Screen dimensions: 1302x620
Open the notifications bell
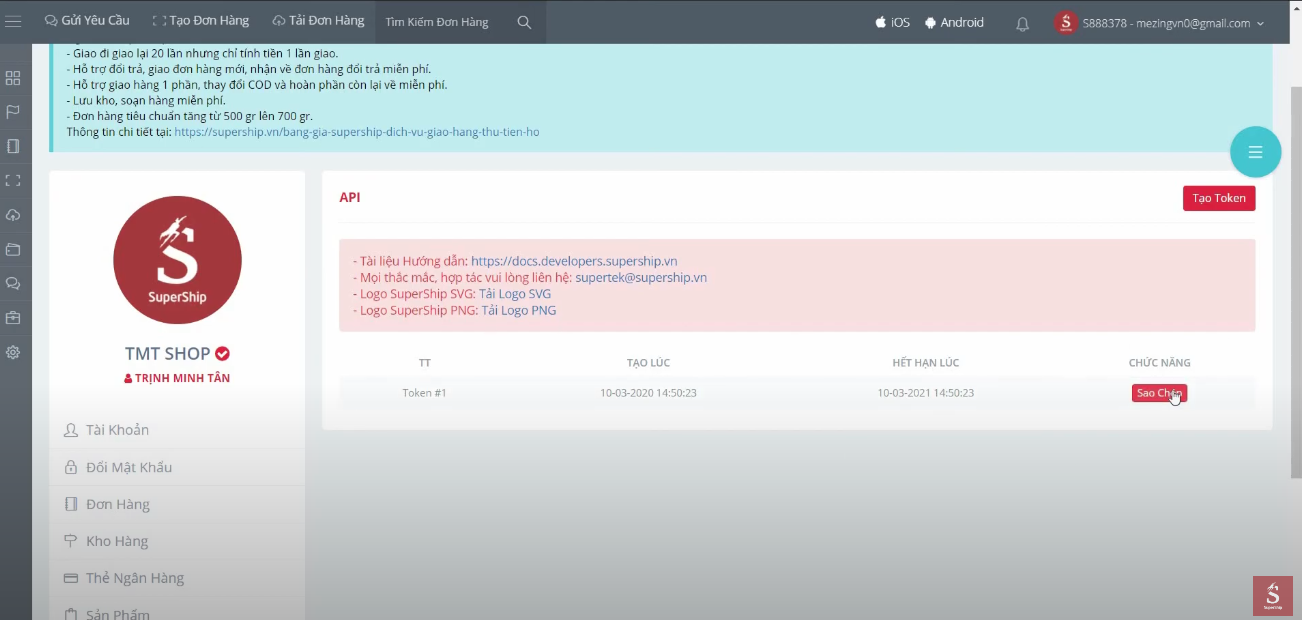click(1022, 24)
